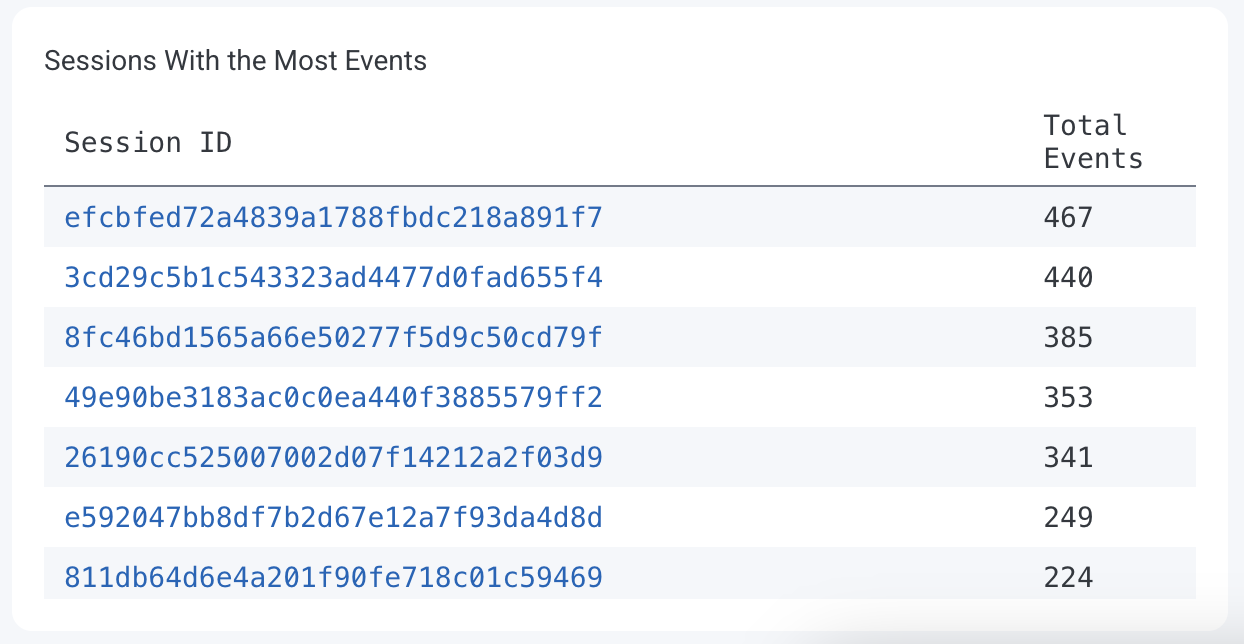The width and height of the screenshot is (1244, 644).
Task: Click the value 467 in Total Events
Action: tap(1068, 217)
